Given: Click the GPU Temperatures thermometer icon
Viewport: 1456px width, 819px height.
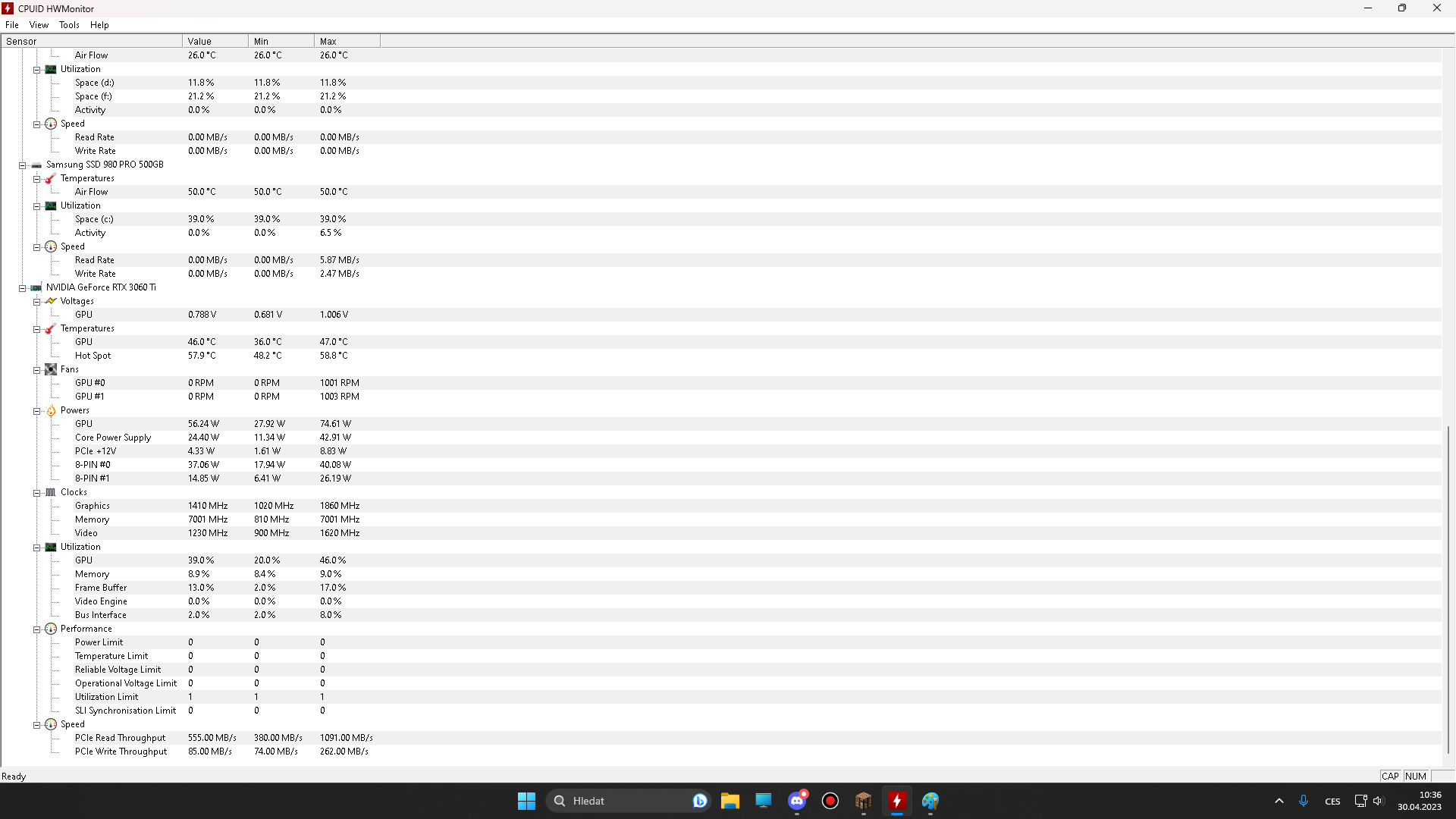Looking at the screenshot, I should (x=51, y=329).
